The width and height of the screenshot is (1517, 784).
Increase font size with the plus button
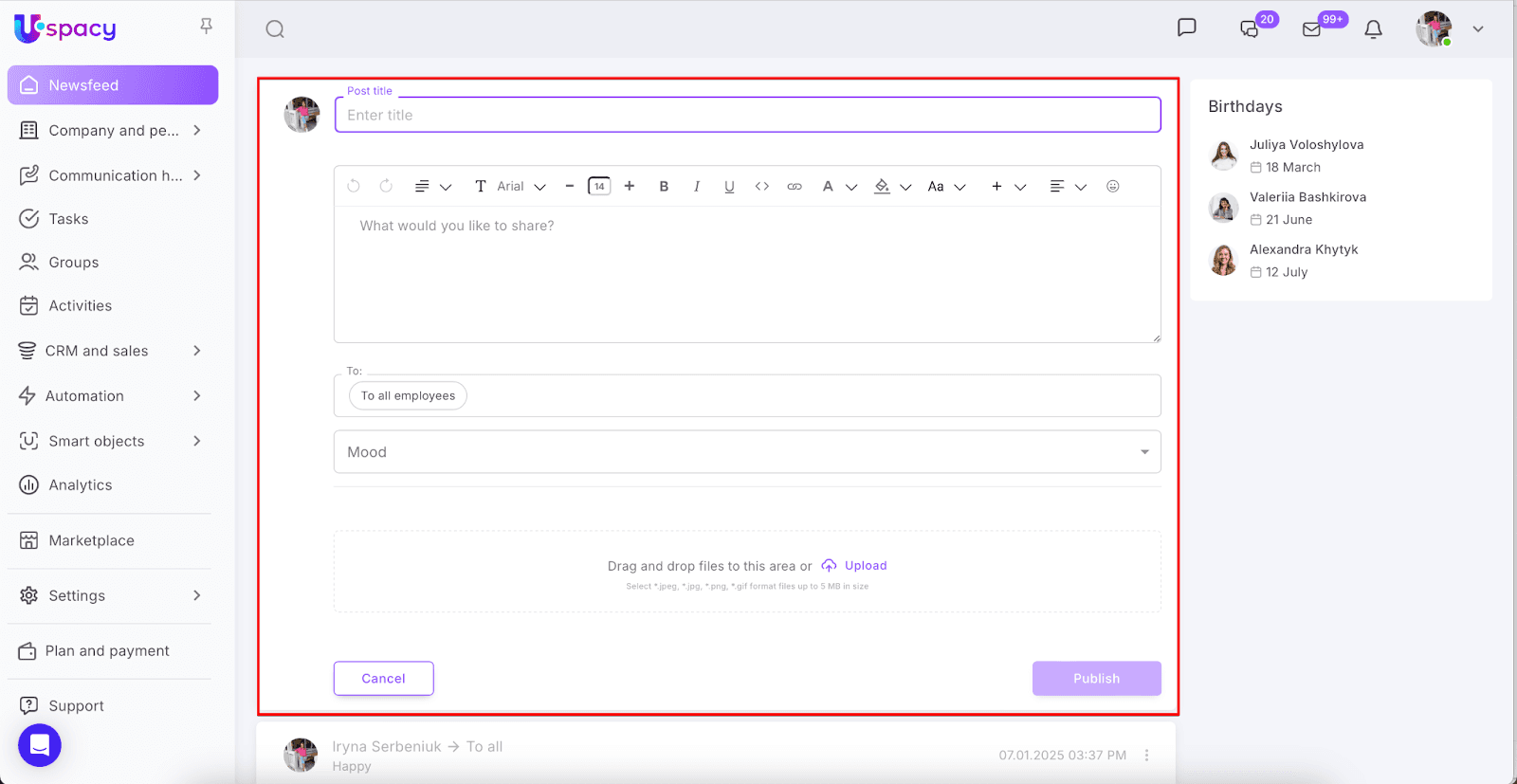(630, 187)
